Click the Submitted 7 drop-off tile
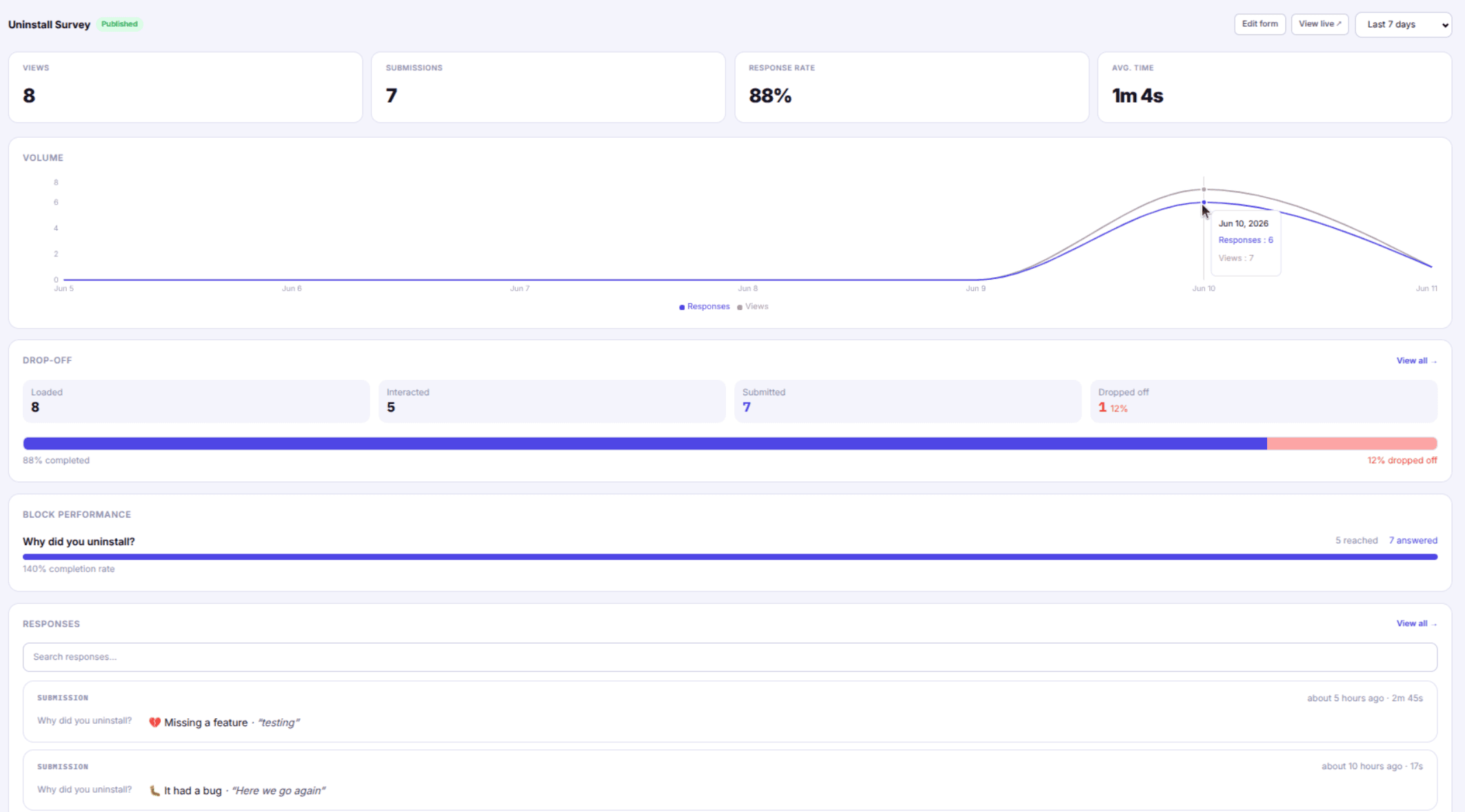1465x812 pixels. click(908, 401)
